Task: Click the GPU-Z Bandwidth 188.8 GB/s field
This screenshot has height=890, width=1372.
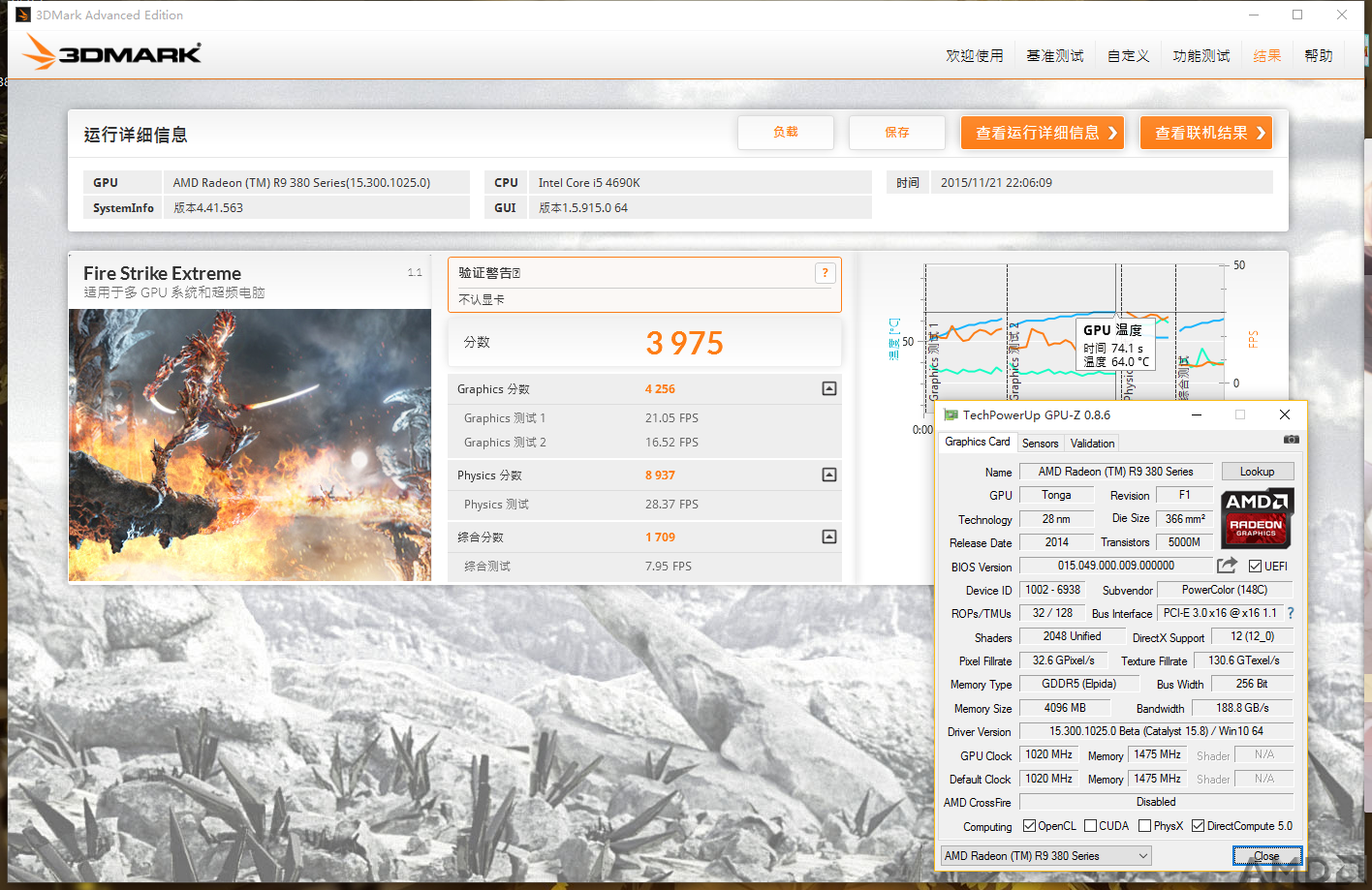Action: (1242, 708)
